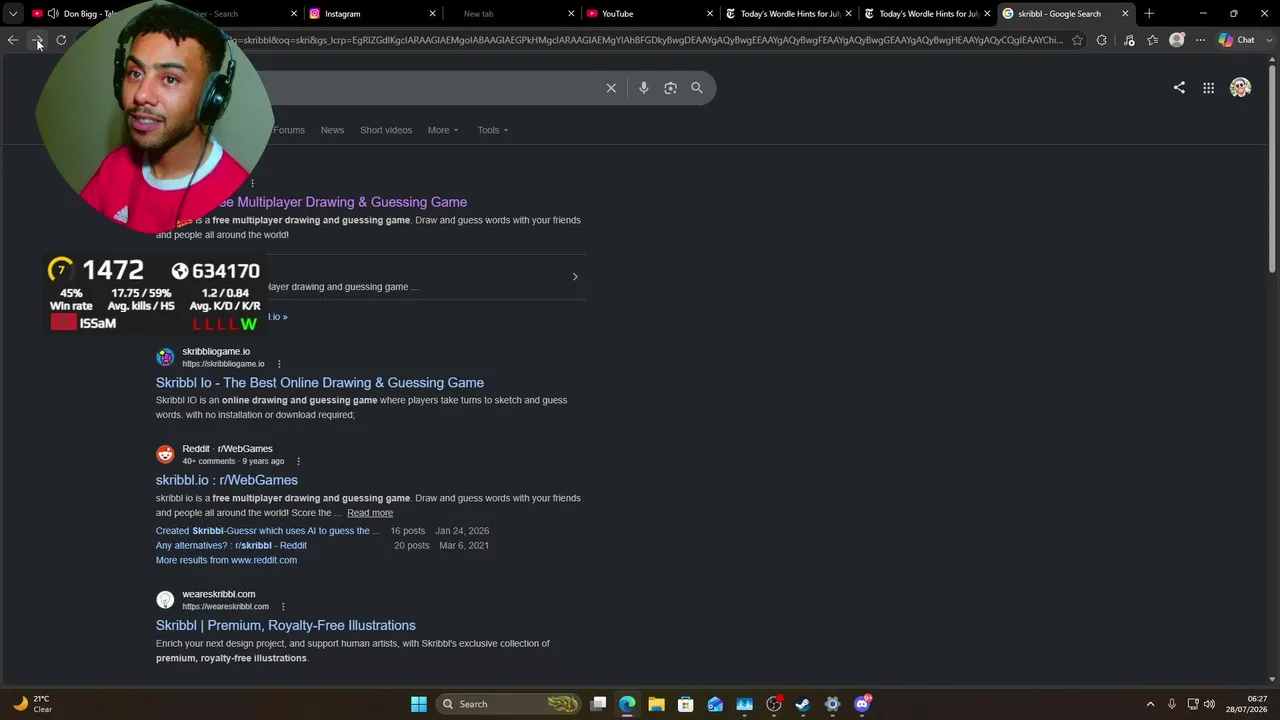
Task: Open the Tools dropdown
Action: (x=493, y=130)
